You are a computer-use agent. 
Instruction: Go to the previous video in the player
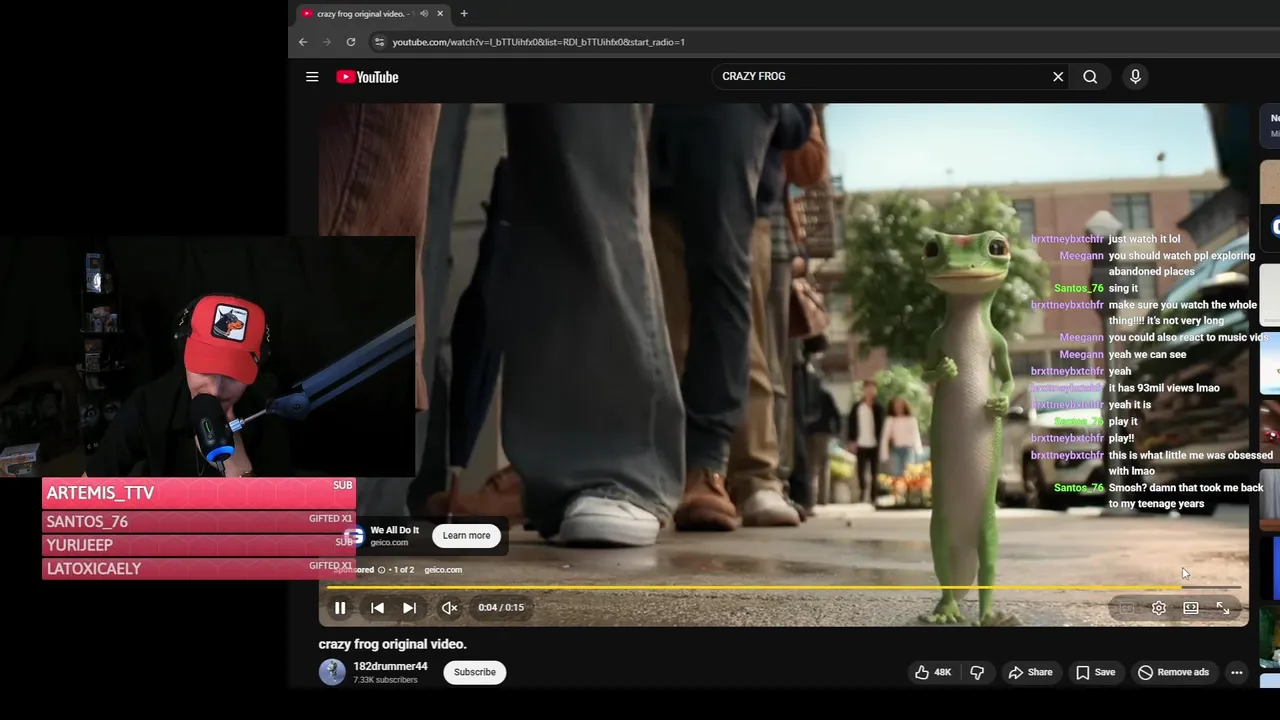(377, 608)
